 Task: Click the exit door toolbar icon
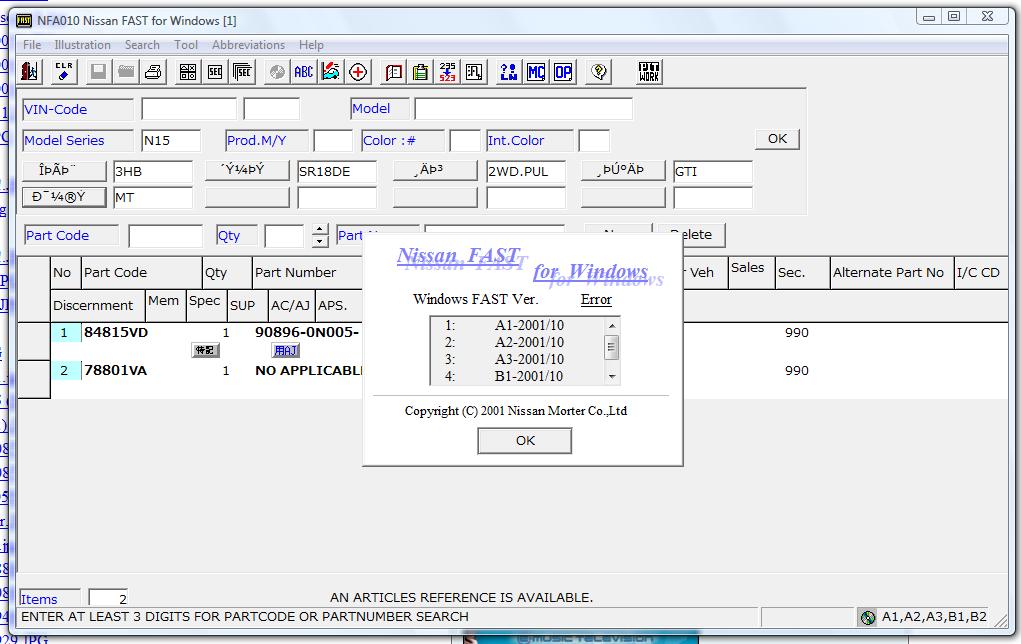30,71
